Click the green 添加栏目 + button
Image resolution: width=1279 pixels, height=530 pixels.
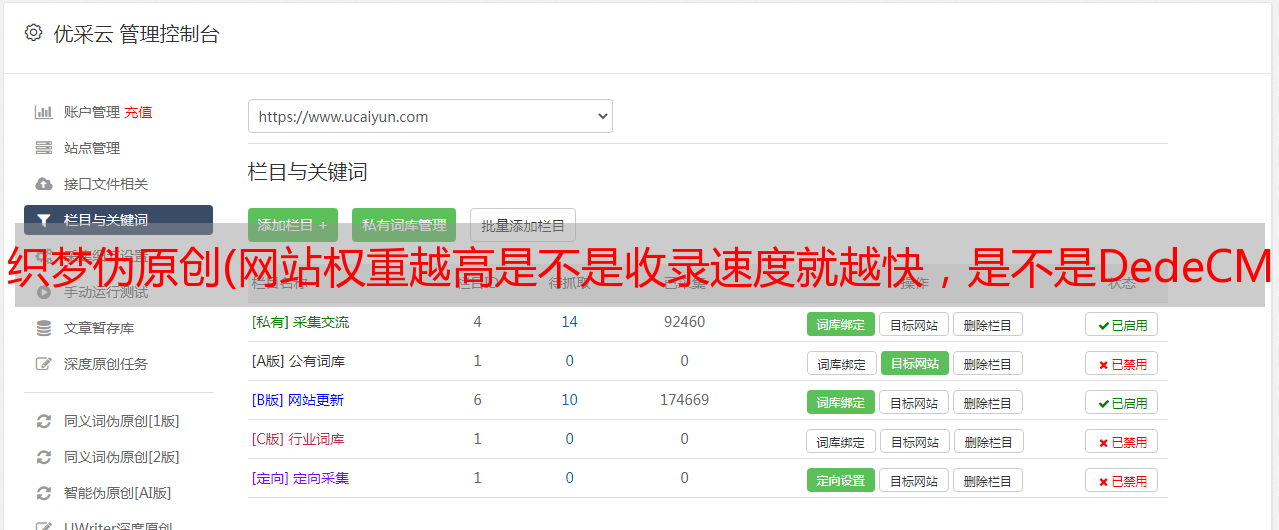tap(293, 225)
